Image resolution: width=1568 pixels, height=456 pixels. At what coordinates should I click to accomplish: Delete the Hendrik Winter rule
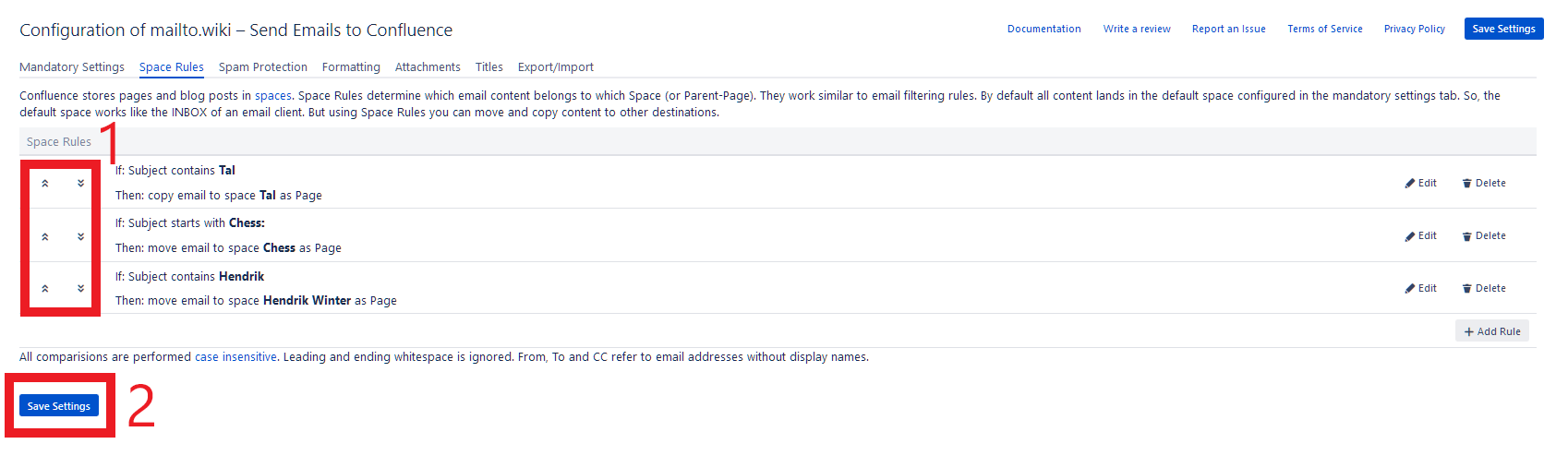[1484, 288]
